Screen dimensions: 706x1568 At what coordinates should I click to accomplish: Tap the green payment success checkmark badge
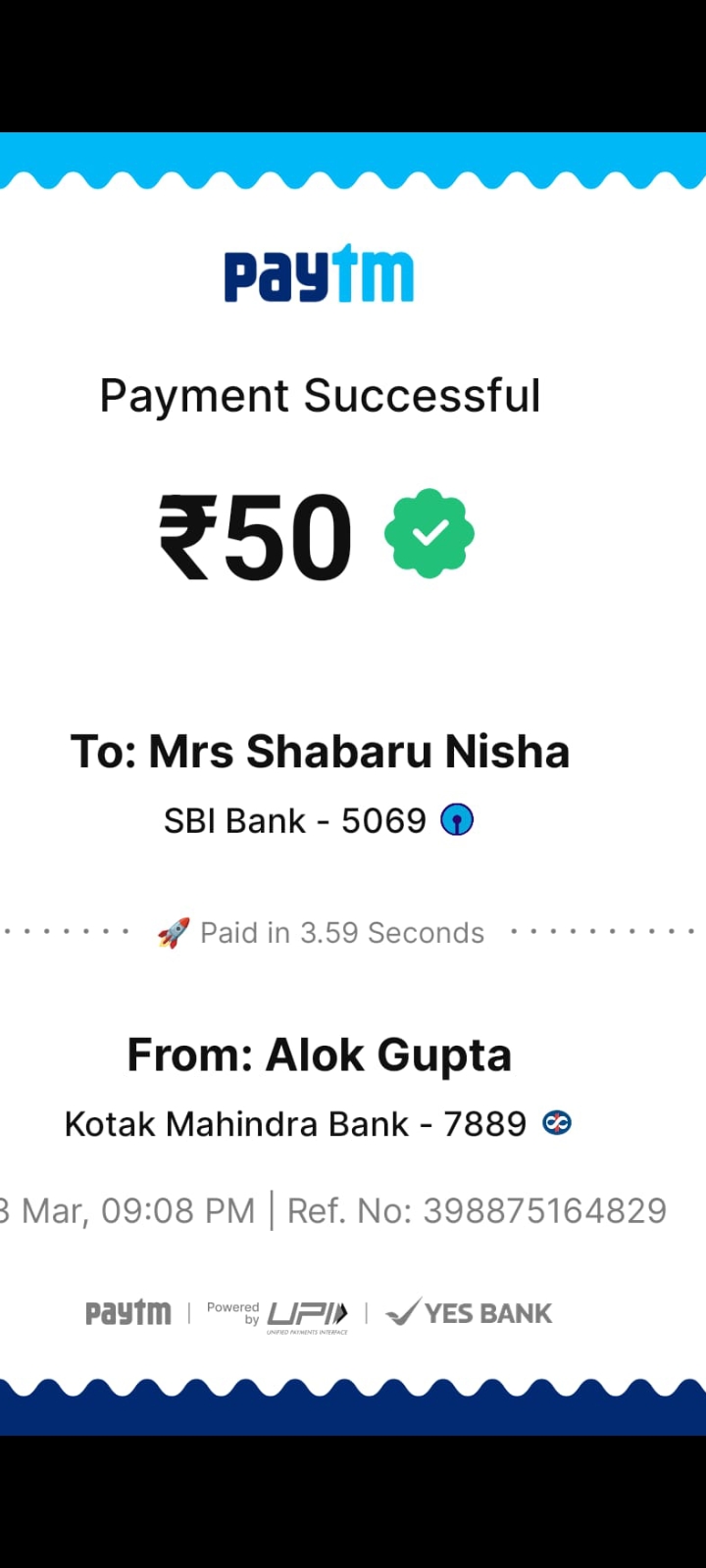point(429,533)
